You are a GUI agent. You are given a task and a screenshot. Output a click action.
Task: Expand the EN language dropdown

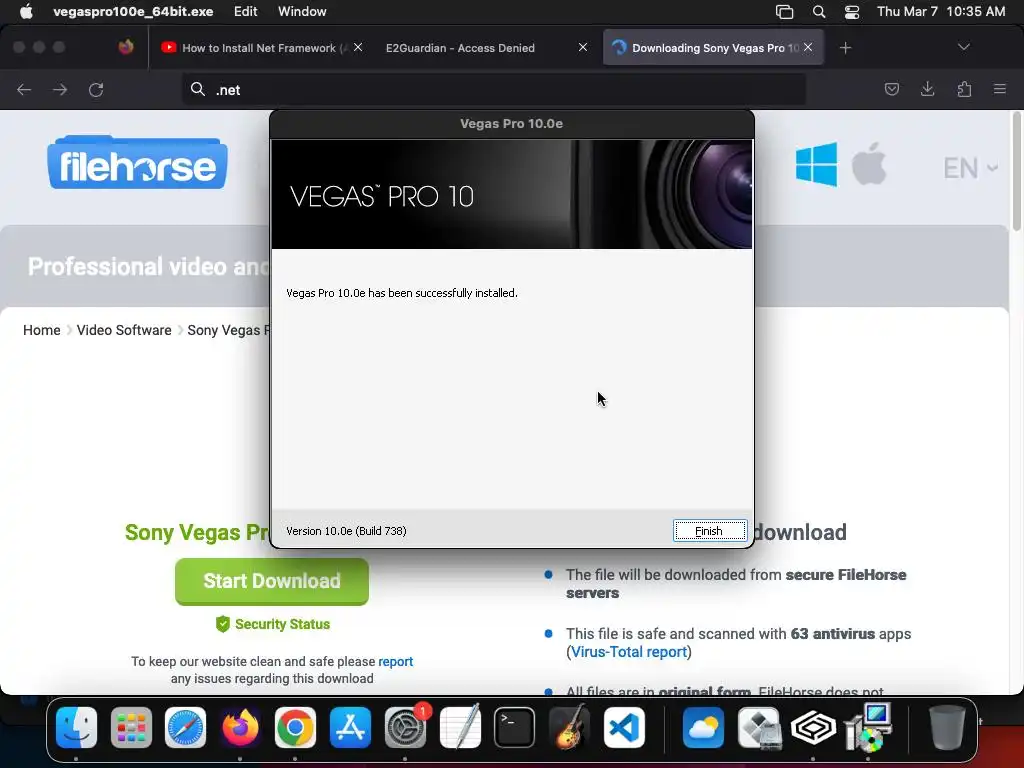pos(971,168)
